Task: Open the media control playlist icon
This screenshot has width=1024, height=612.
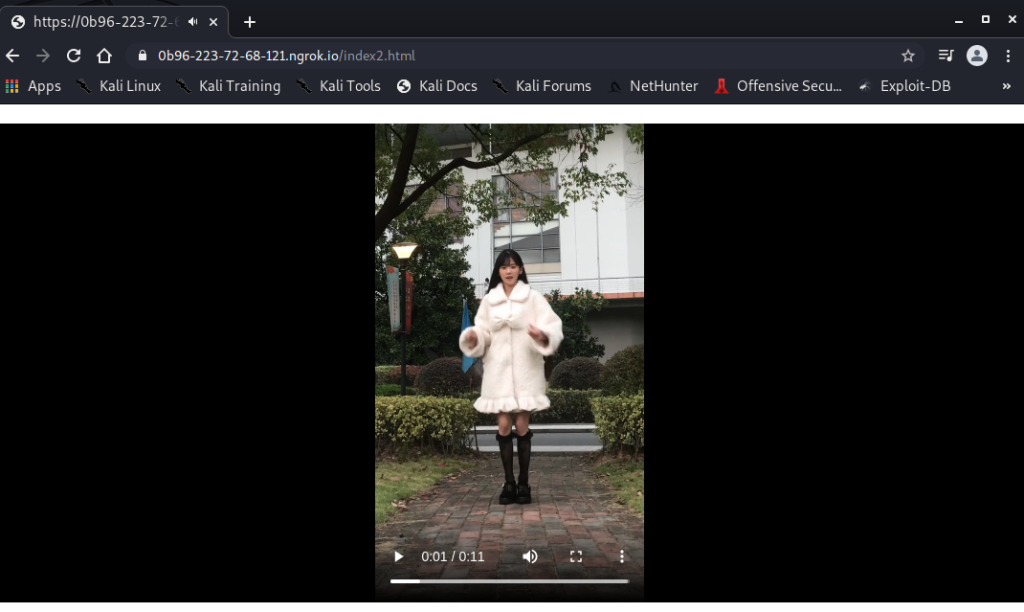Action: (x=946, y=56)
